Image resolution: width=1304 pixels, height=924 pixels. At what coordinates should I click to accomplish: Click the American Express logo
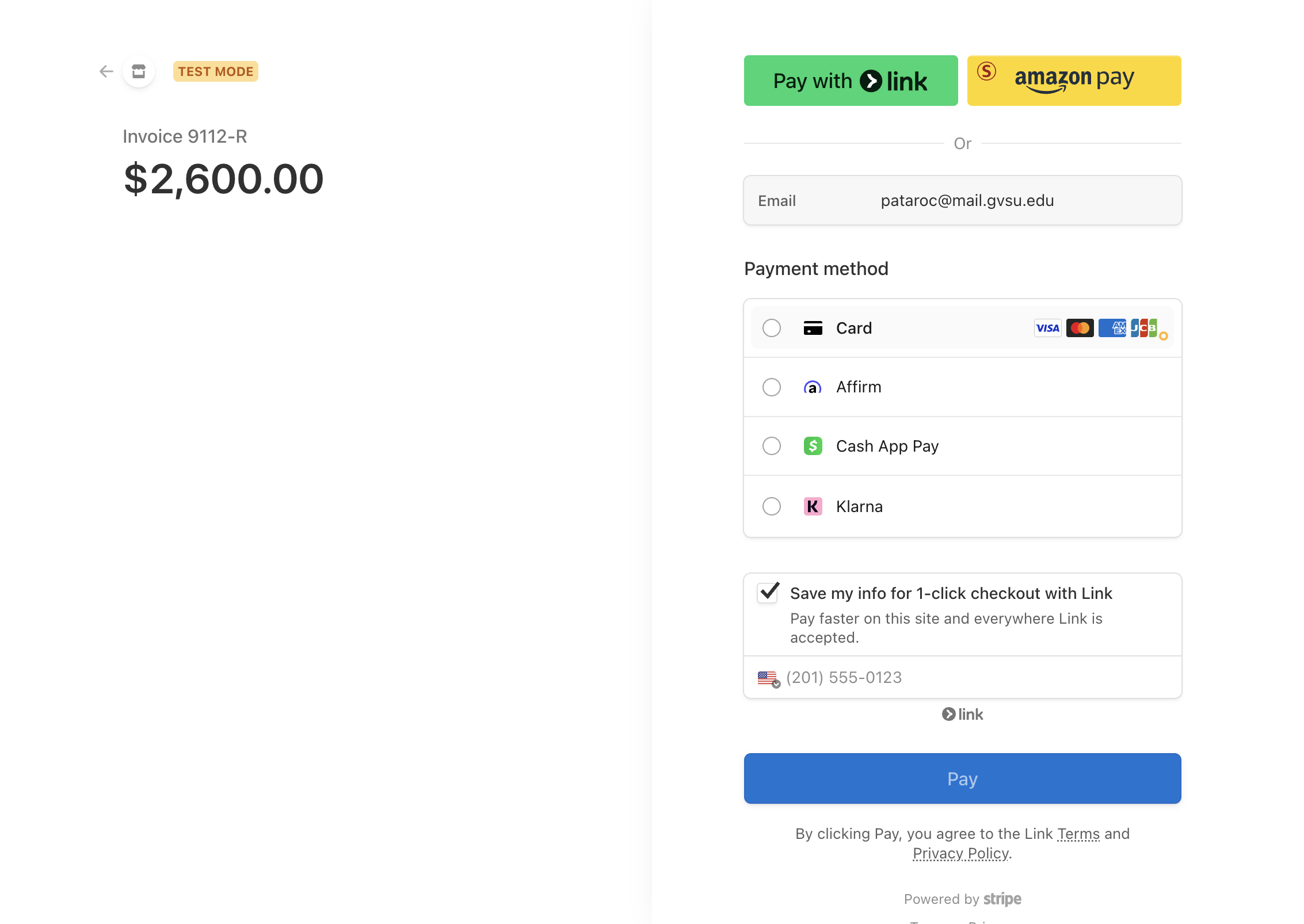1112,328
